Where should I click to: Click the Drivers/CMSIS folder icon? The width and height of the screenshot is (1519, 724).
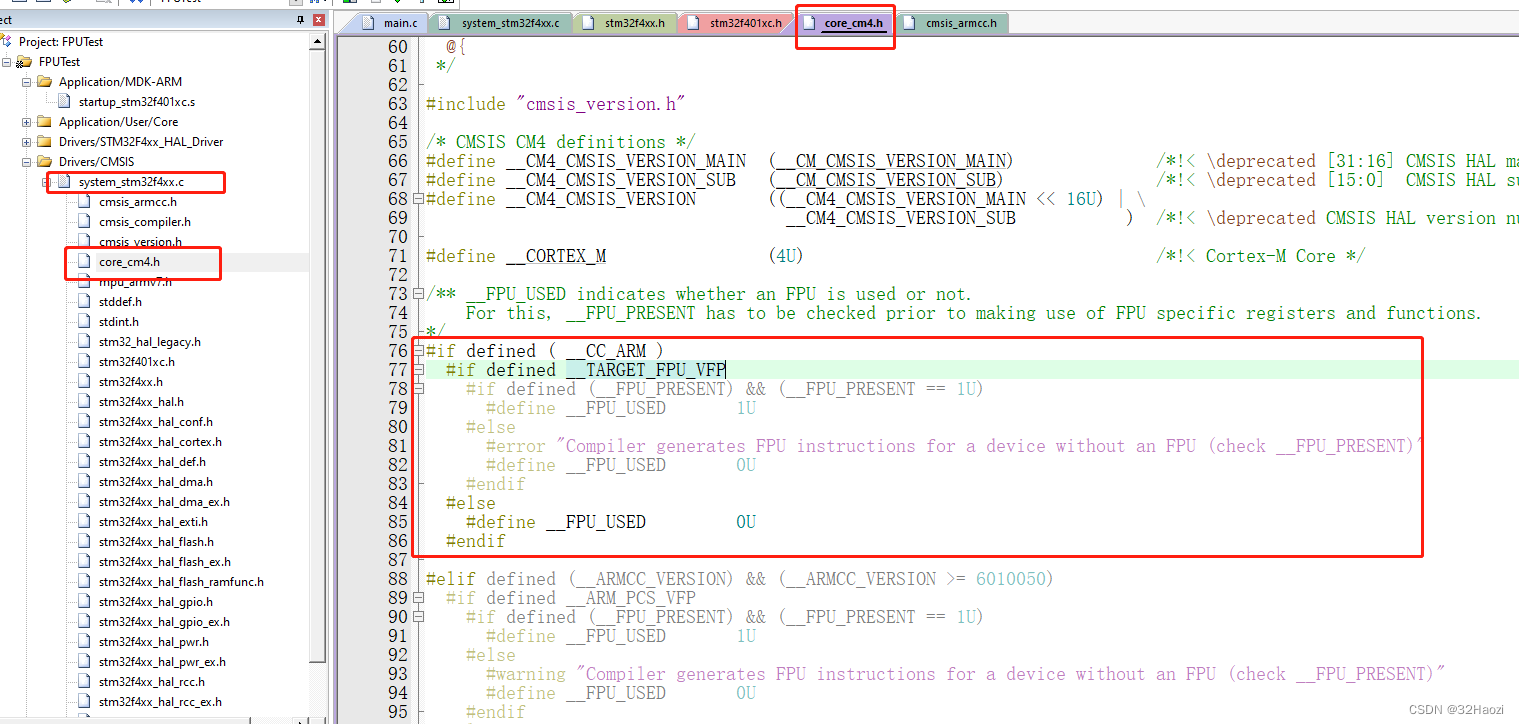coord(46,161)
